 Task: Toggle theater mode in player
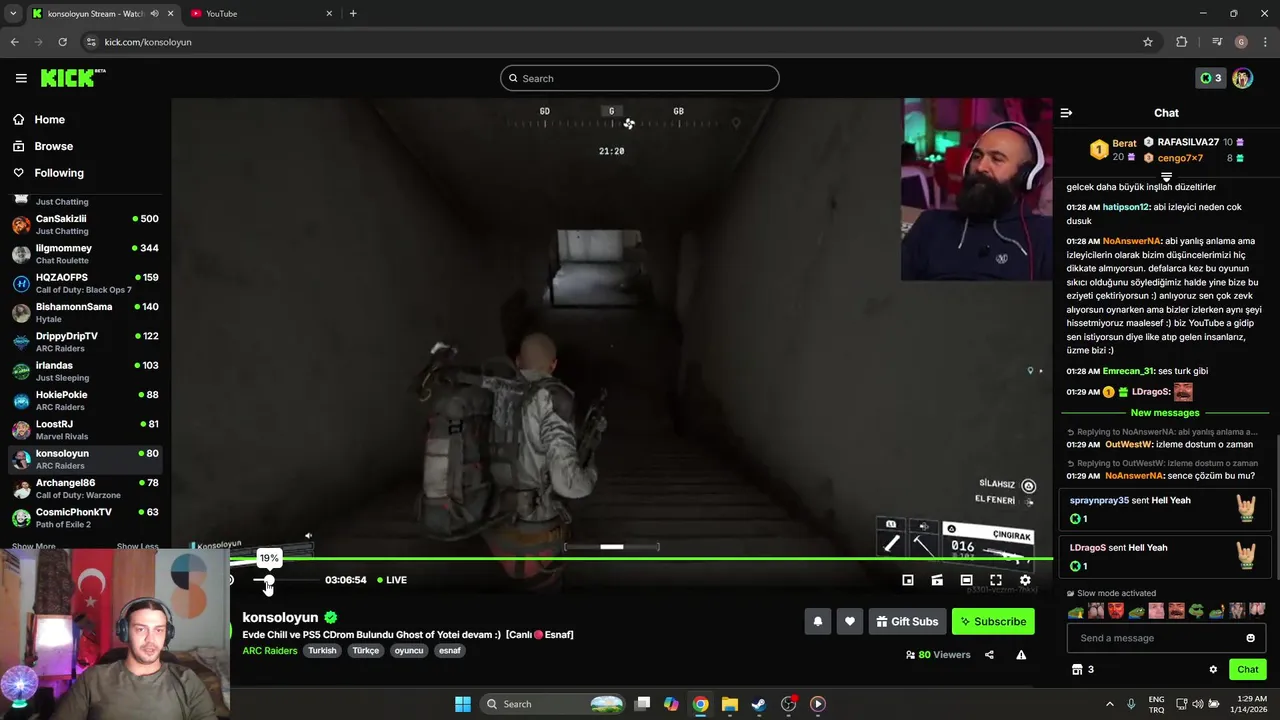[x=966, y=580]
